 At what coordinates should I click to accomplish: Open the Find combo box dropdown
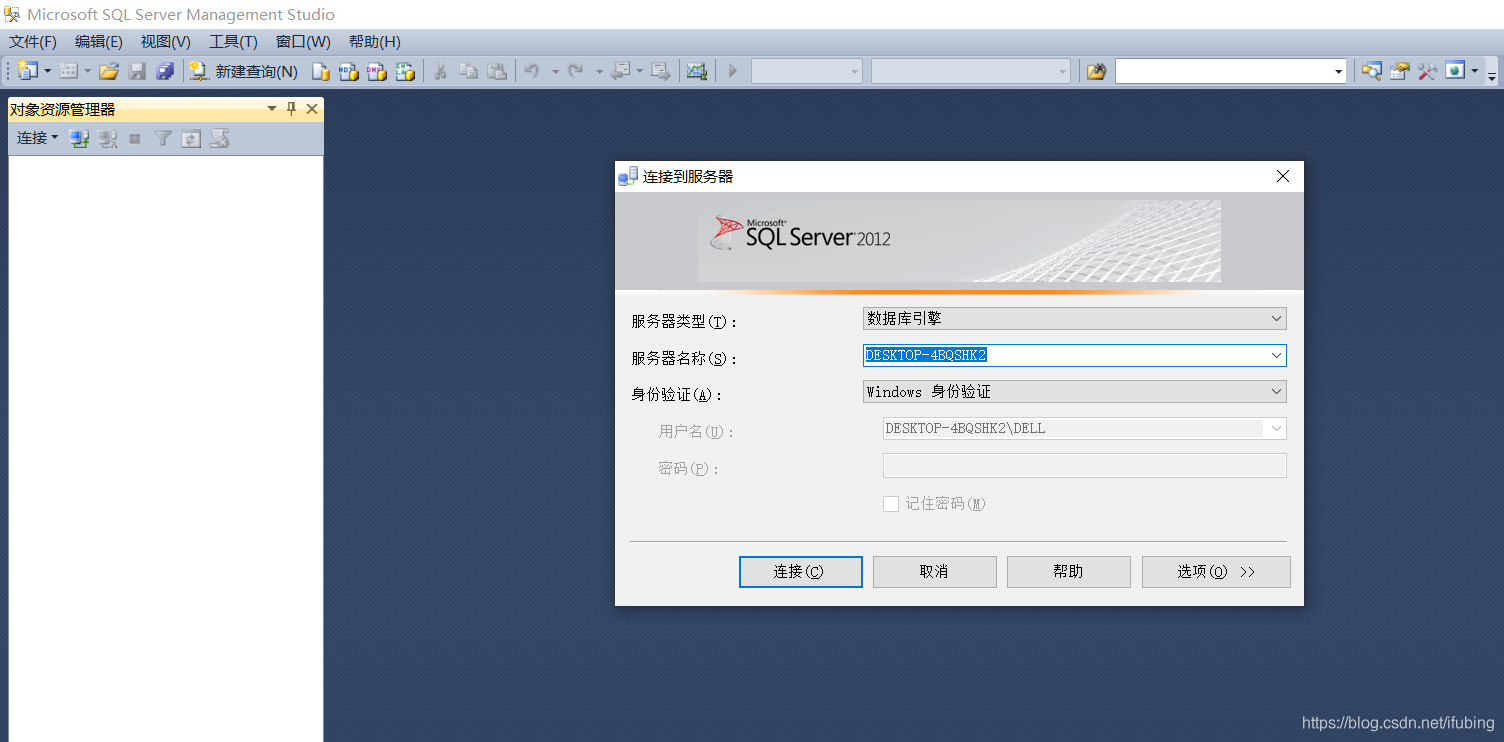coord(1339,71)
